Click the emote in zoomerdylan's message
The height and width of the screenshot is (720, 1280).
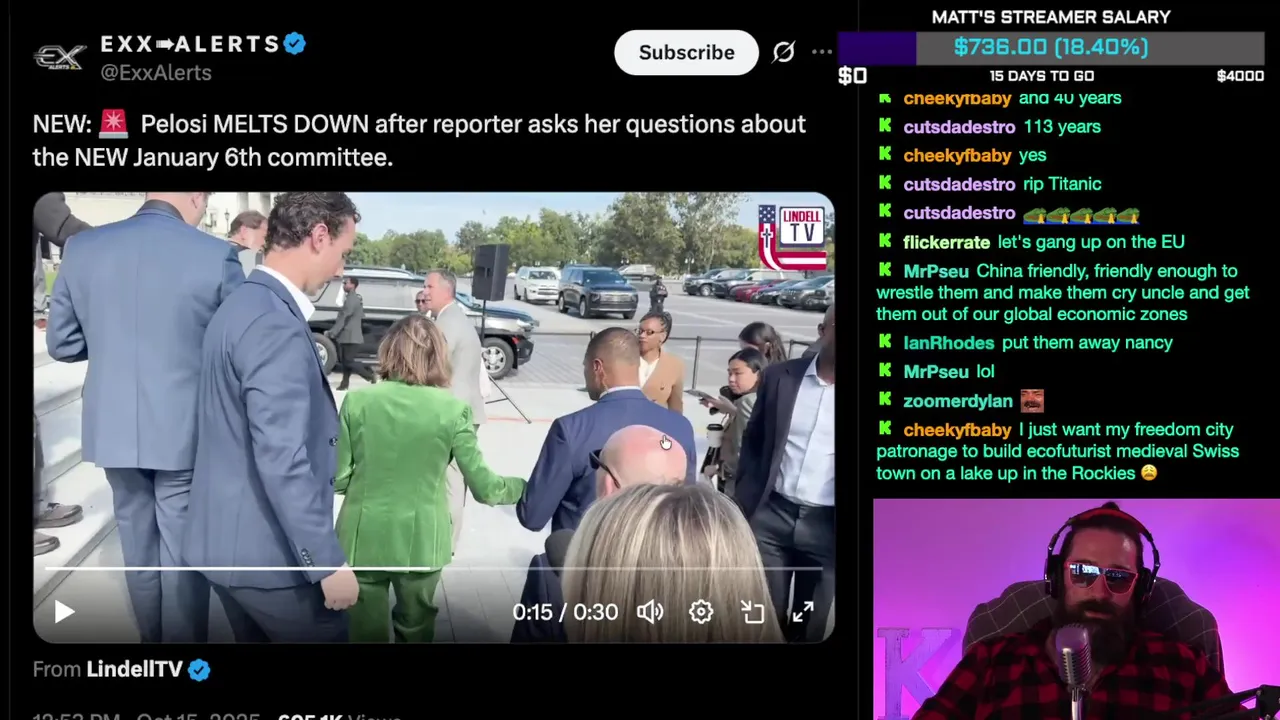pyautogui.click(x=1032, y=401)
